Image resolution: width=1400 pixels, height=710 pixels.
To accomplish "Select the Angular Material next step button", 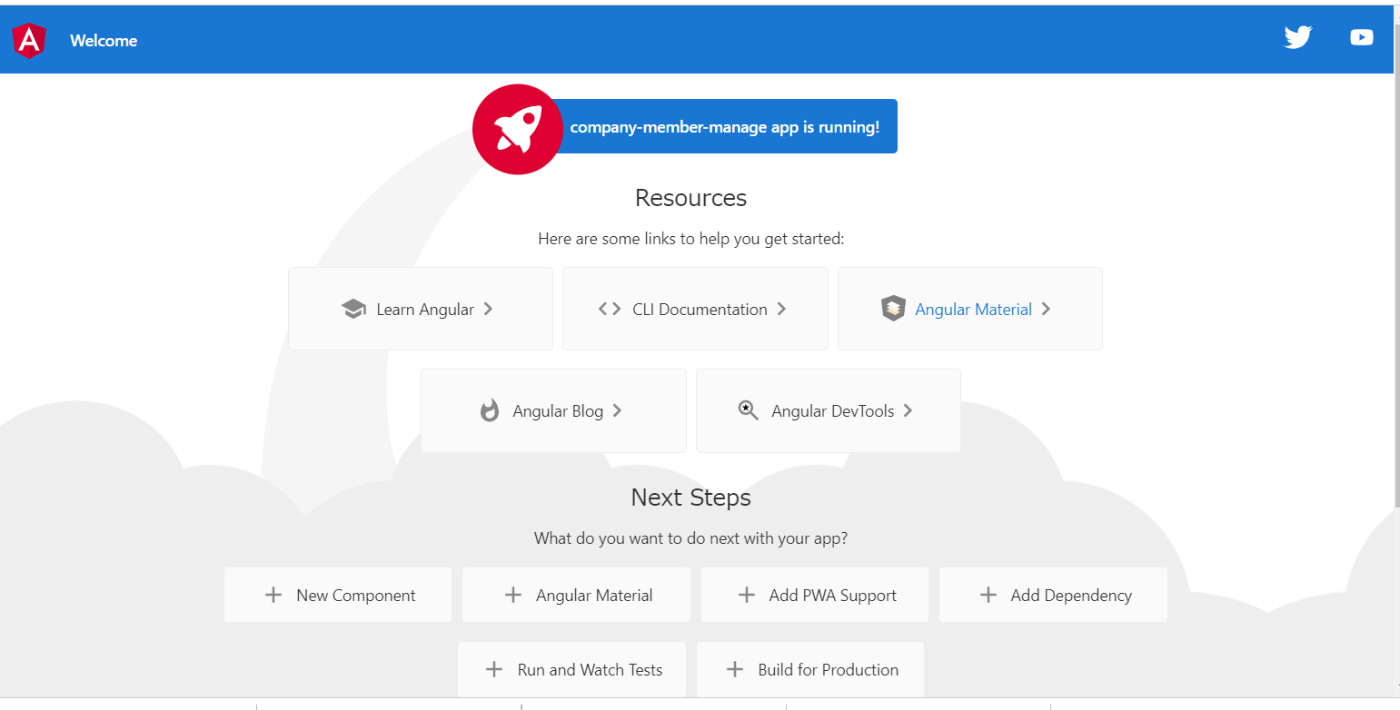I will coord(576,595).
